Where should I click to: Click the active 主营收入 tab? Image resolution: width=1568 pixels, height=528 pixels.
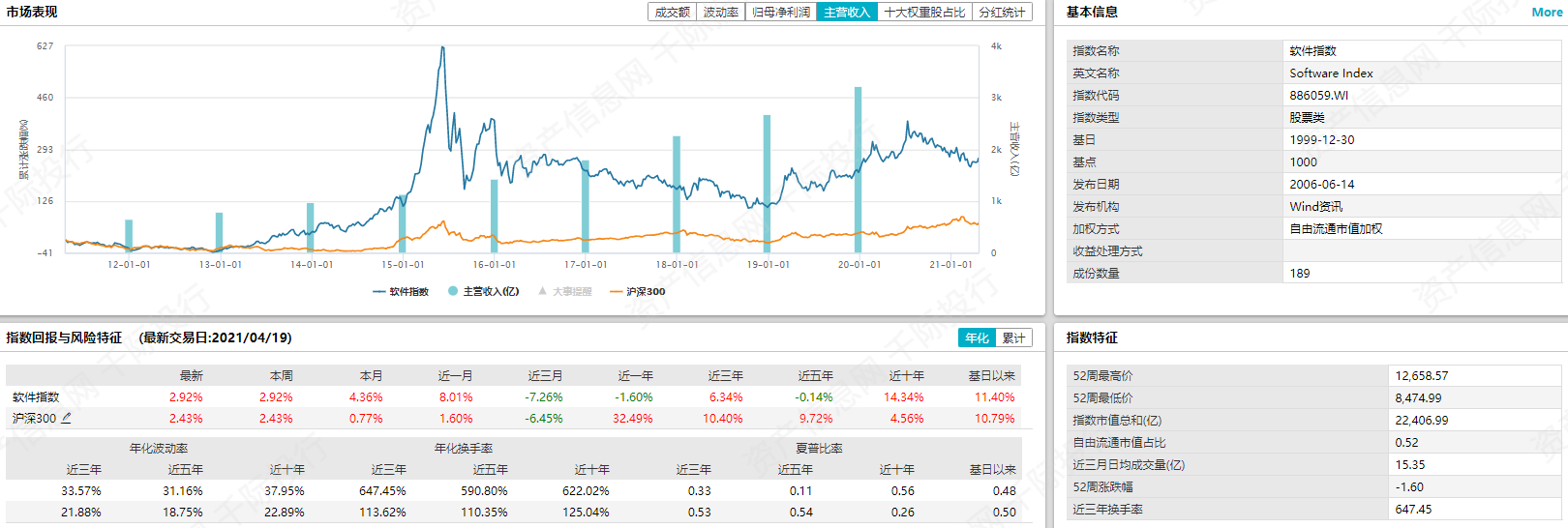(846, 13)
